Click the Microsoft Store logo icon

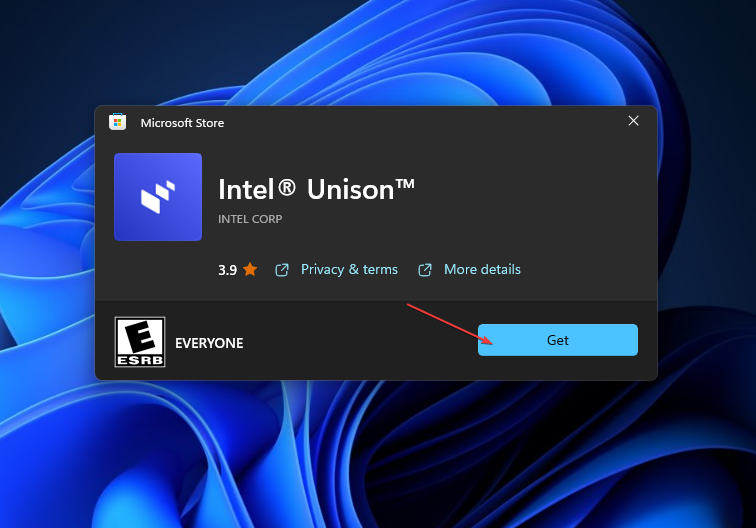pos(118,122)
